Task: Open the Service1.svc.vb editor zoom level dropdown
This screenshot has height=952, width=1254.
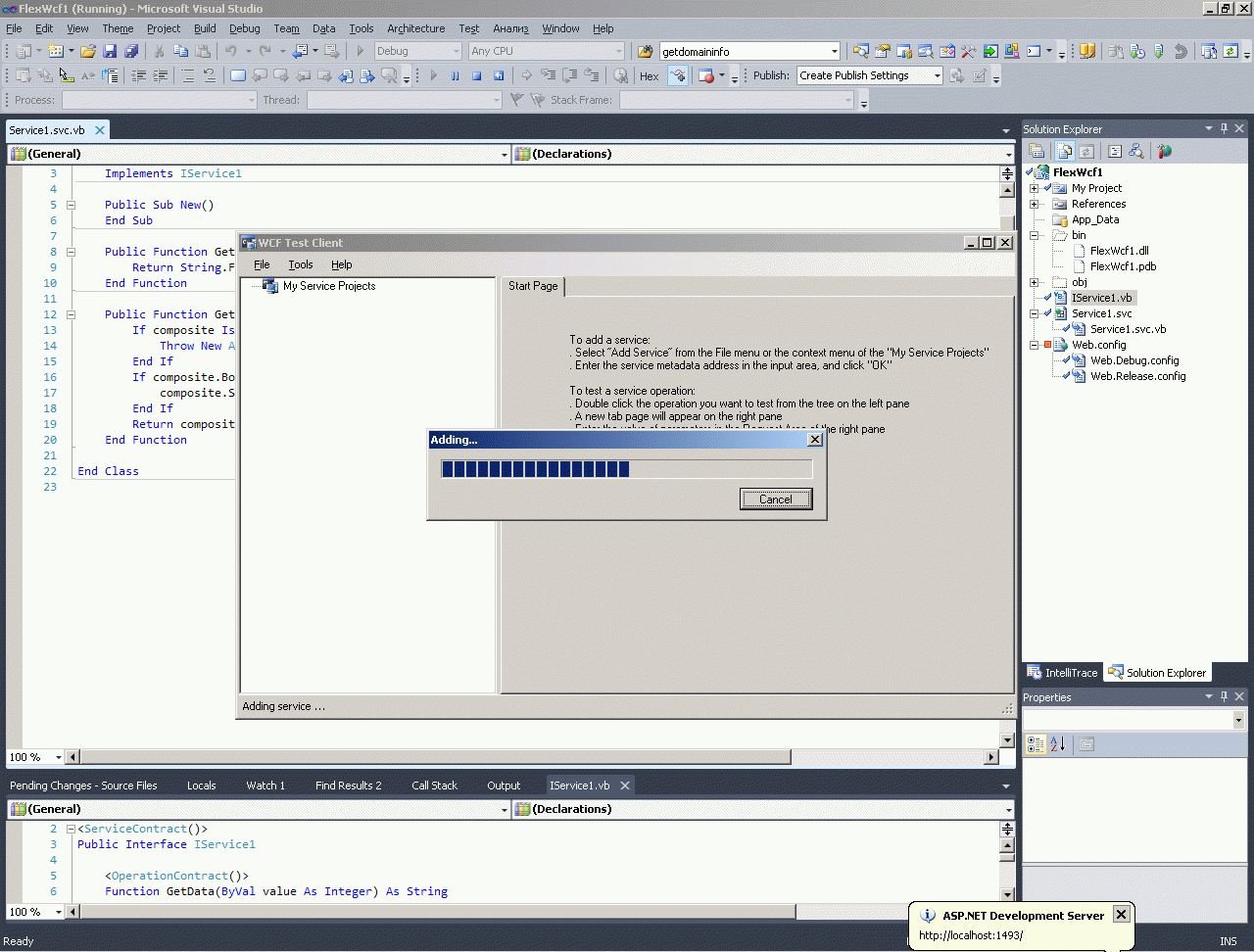Action: click(x=59, y=757)
